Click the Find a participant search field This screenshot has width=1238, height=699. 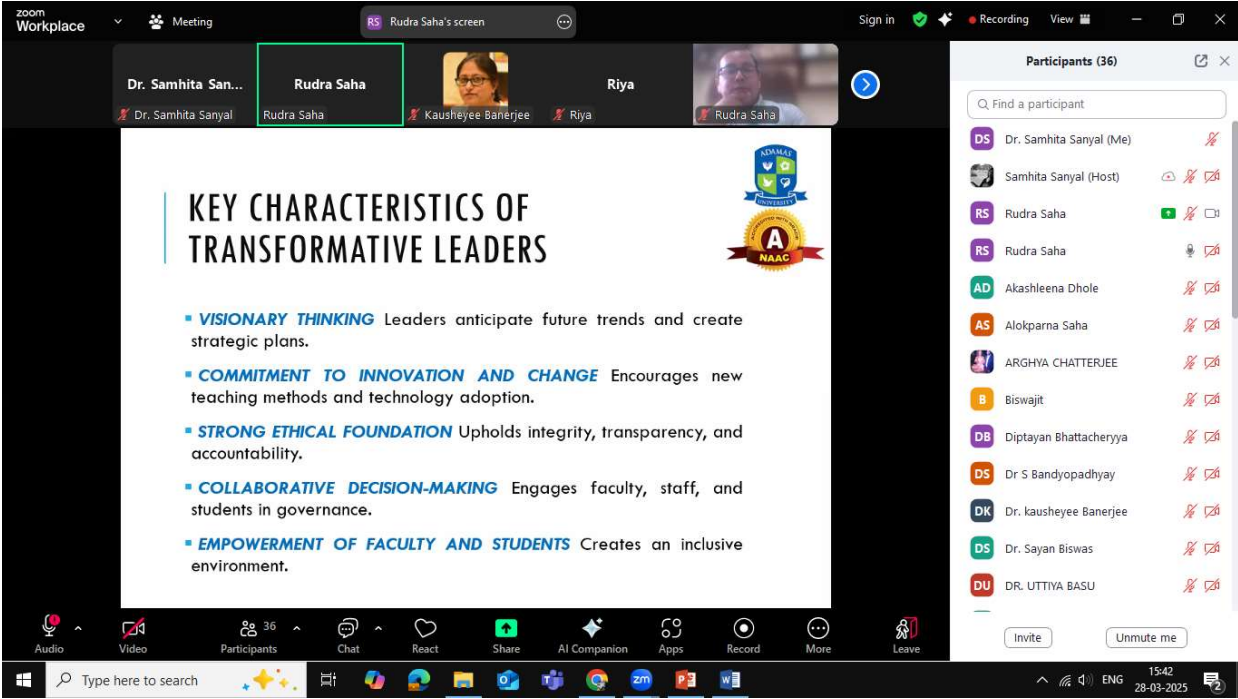point(1096,104)
